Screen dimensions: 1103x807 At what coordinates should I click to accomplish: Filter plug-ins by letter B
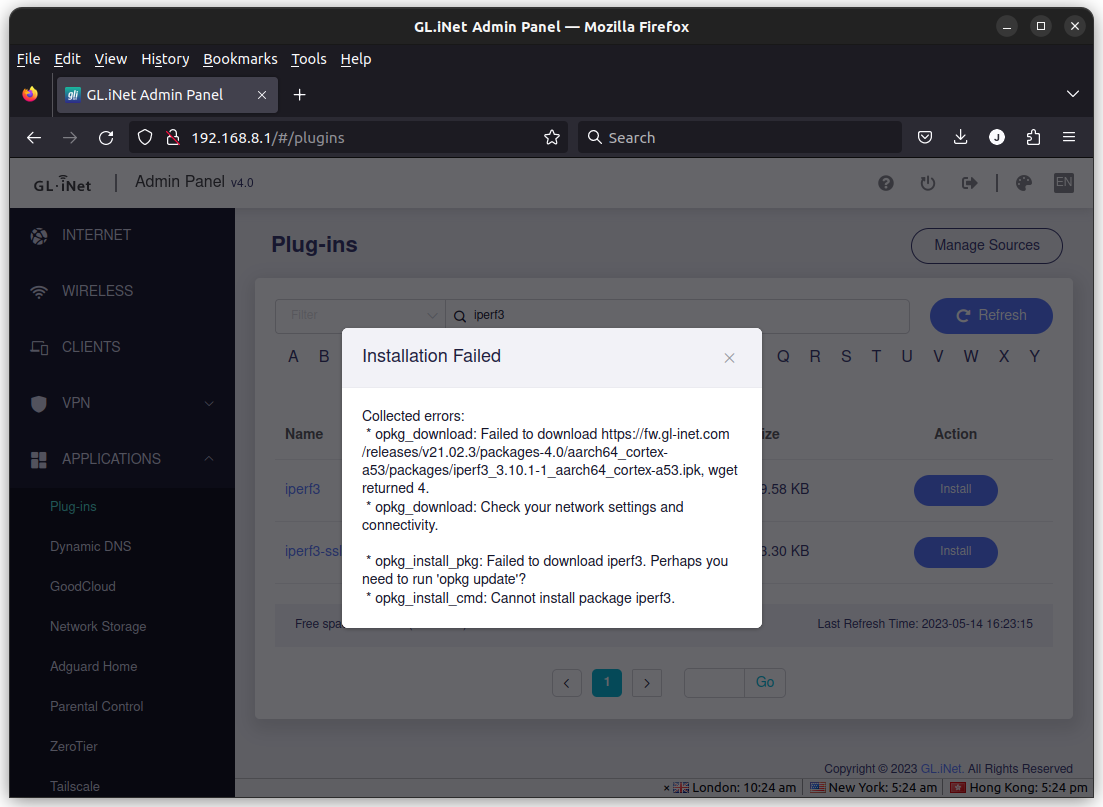pyautogui.click(x=324, y=357)
